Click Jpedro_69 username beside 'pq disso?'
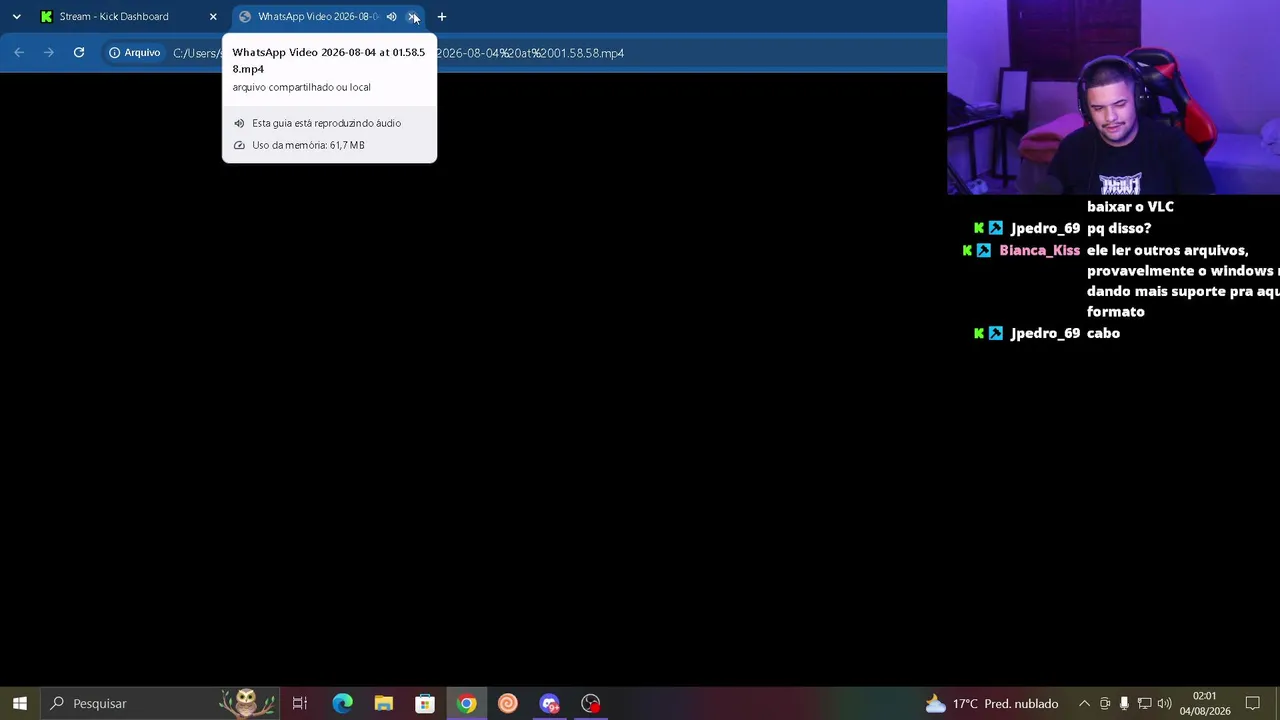This screenshot has width=1280, height=720. pos(1045,228)
